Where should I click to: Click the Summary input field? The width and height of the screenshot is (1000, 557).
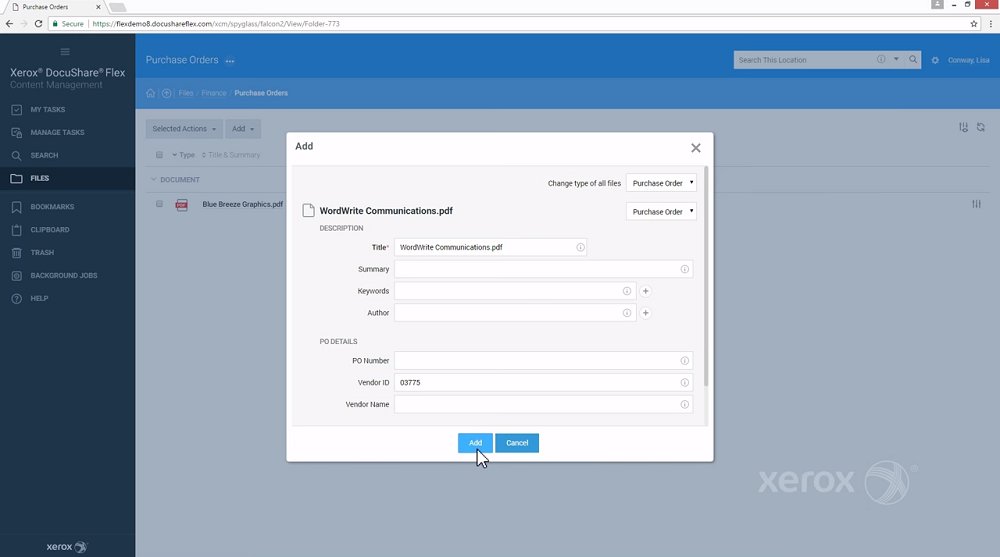click(543, 269)
